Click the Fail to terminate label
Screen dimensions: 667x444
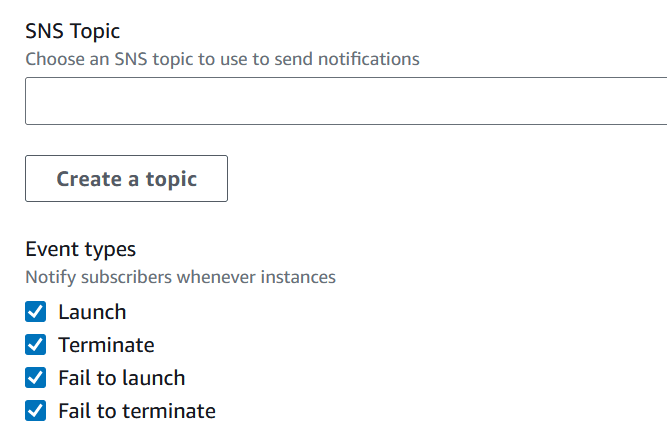(x=136, y=410)
